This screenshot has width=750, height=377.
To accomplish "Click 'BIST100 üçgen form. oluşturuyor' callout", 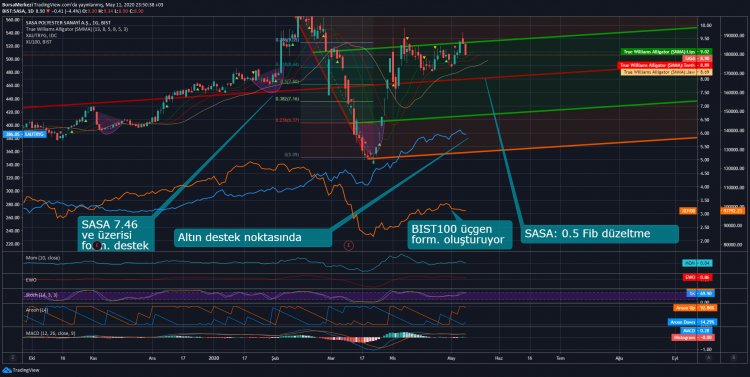I will [460, 234].
